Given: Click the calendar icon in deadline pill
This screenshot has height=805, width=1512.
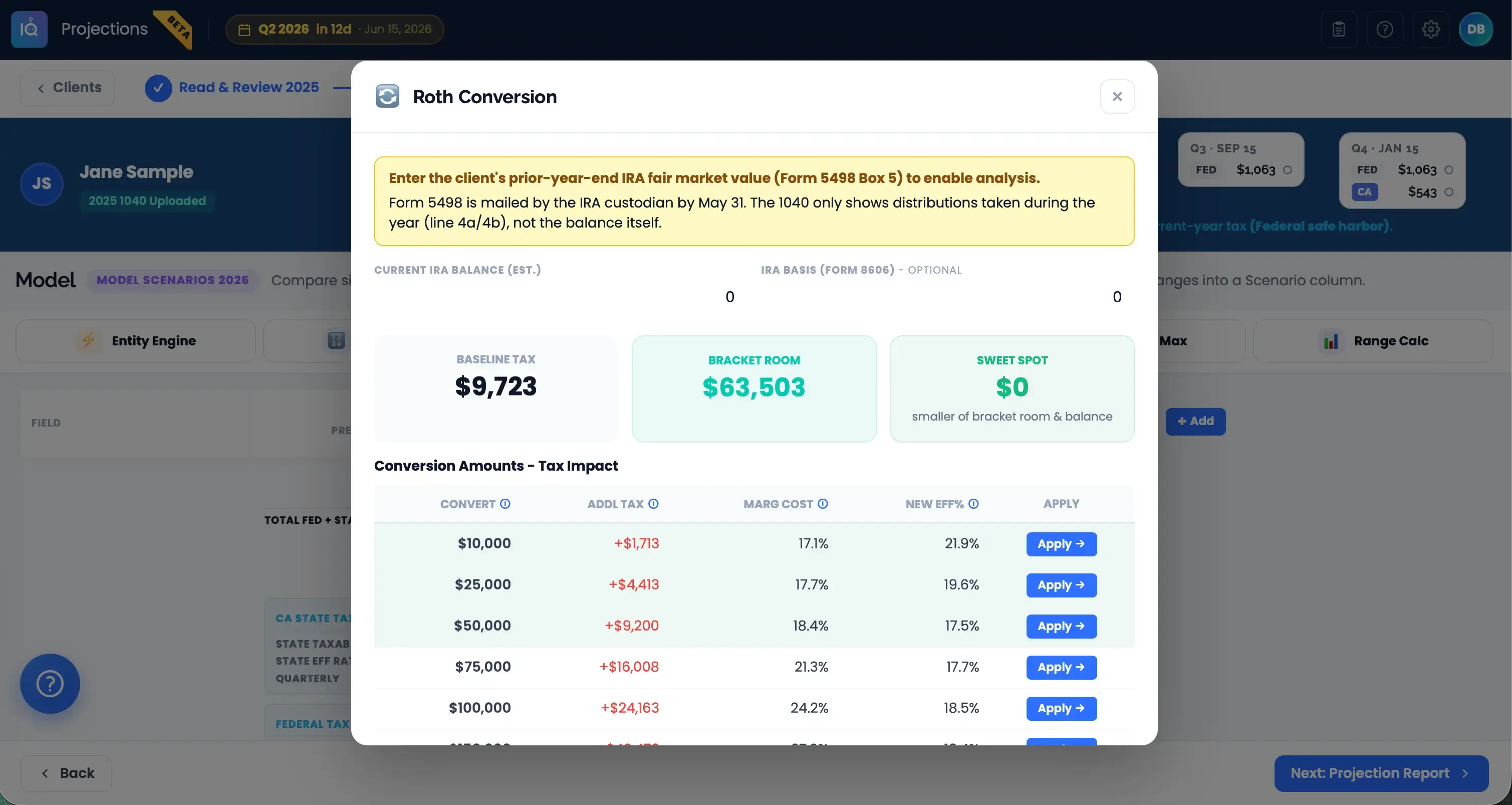Looking at the screenshot, I should 244,30.
